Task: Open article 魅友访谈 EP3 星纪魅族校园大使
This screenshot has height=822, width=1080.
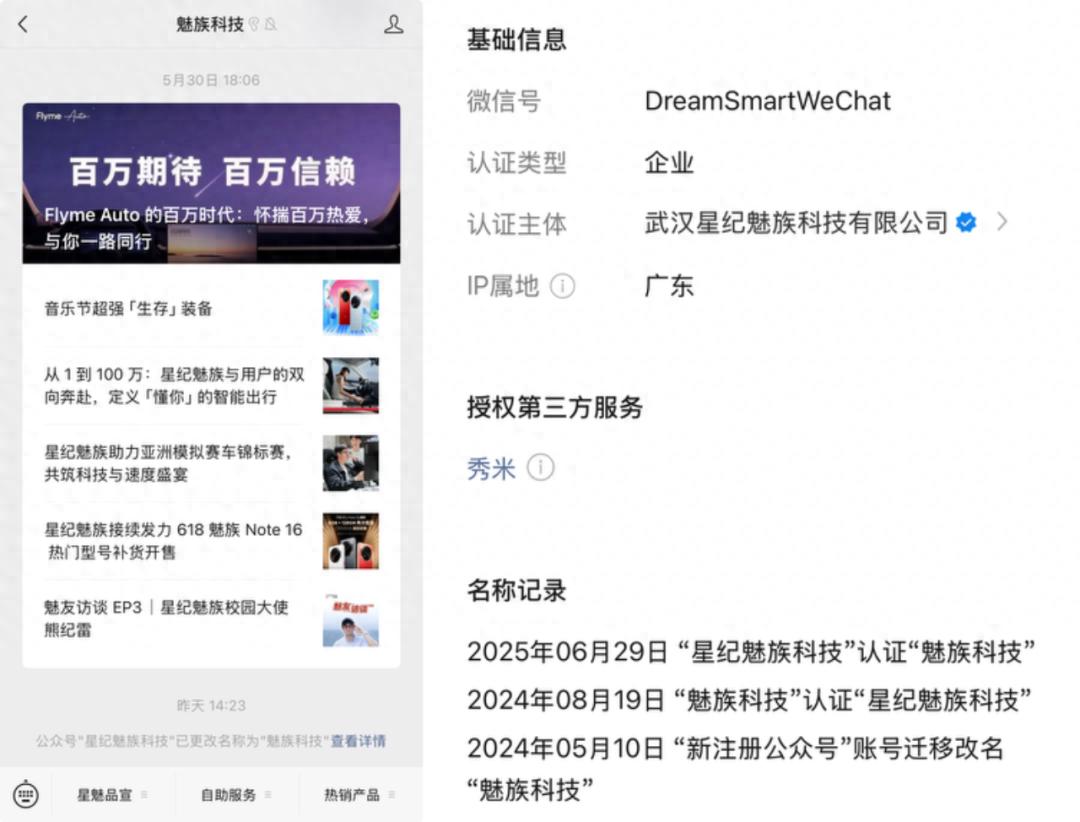Action: [211, 619]
